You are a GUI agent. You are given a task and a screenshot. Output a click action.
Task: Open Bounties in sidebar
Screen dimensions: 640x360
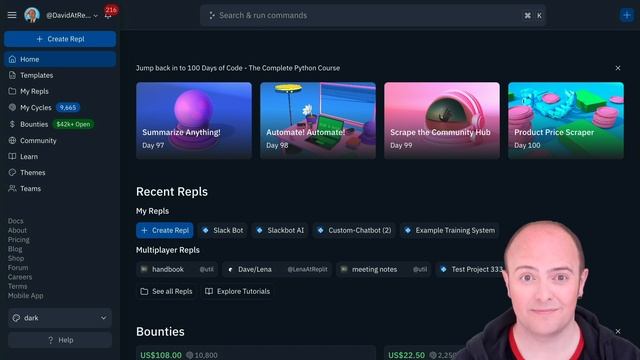coord(60,124)
